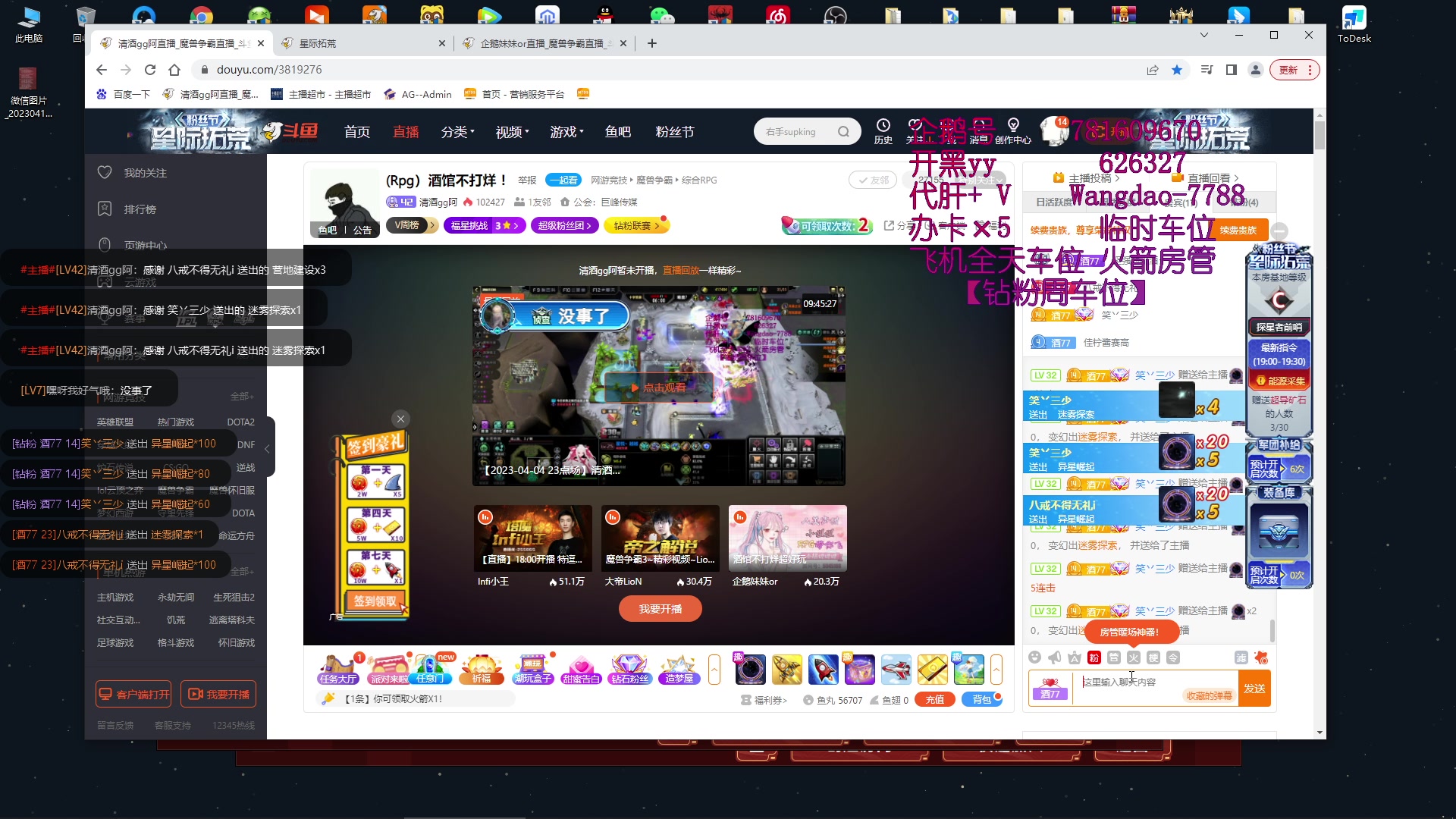Go to the browser home page
1456x819 pixels.
point(174,70)
